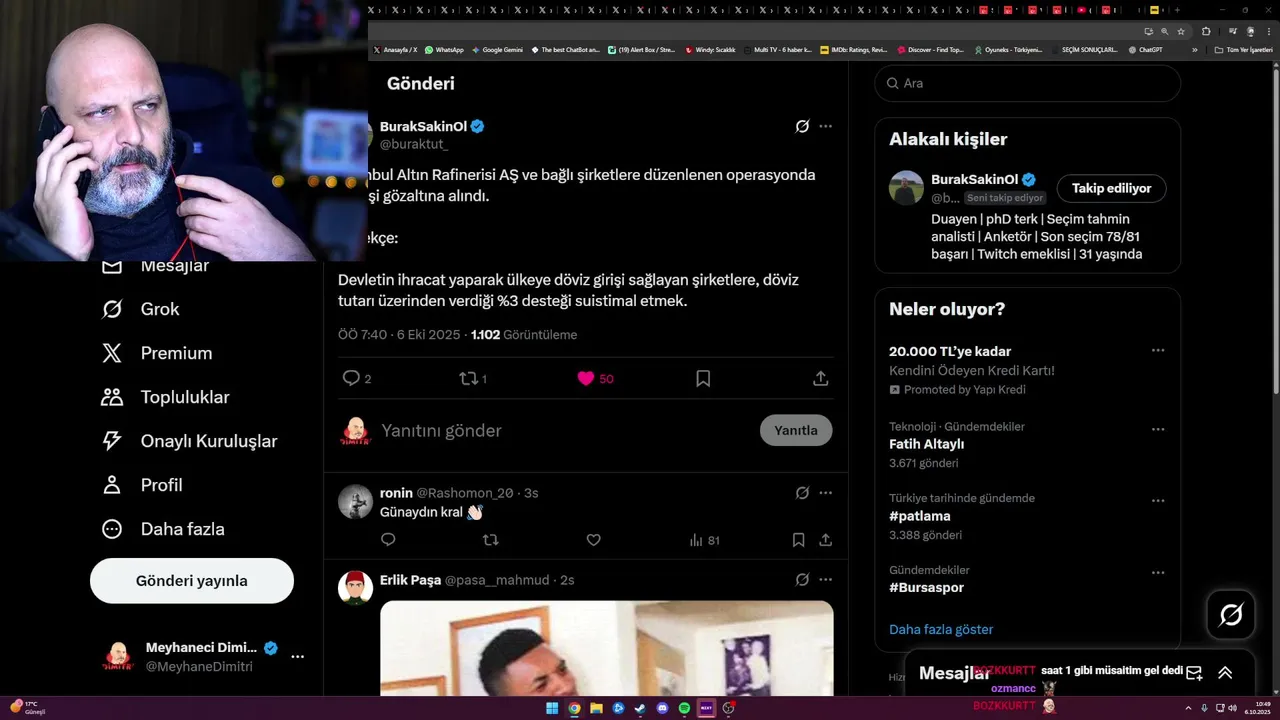1280x720 pixels.
Task: Open Meyhaneci Dimitri account options menu
Action: coord(297,657)
